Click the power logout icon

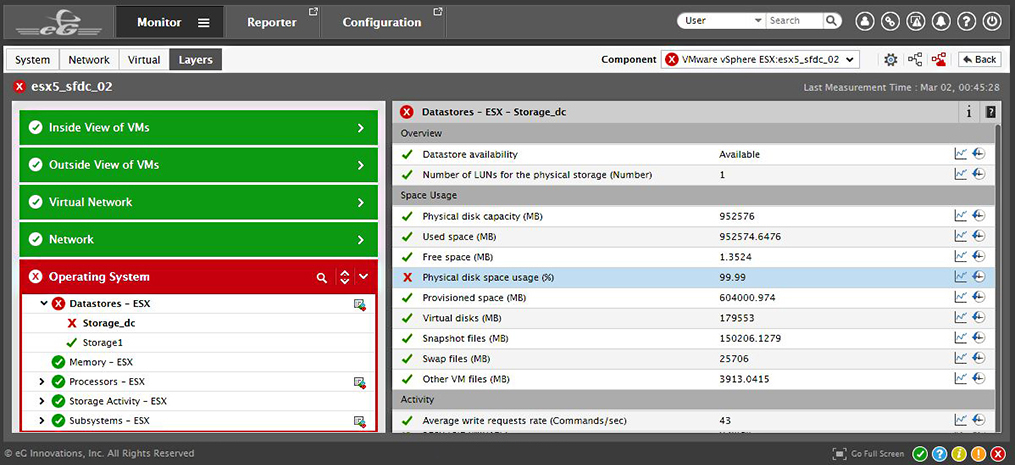click(992, 21)
